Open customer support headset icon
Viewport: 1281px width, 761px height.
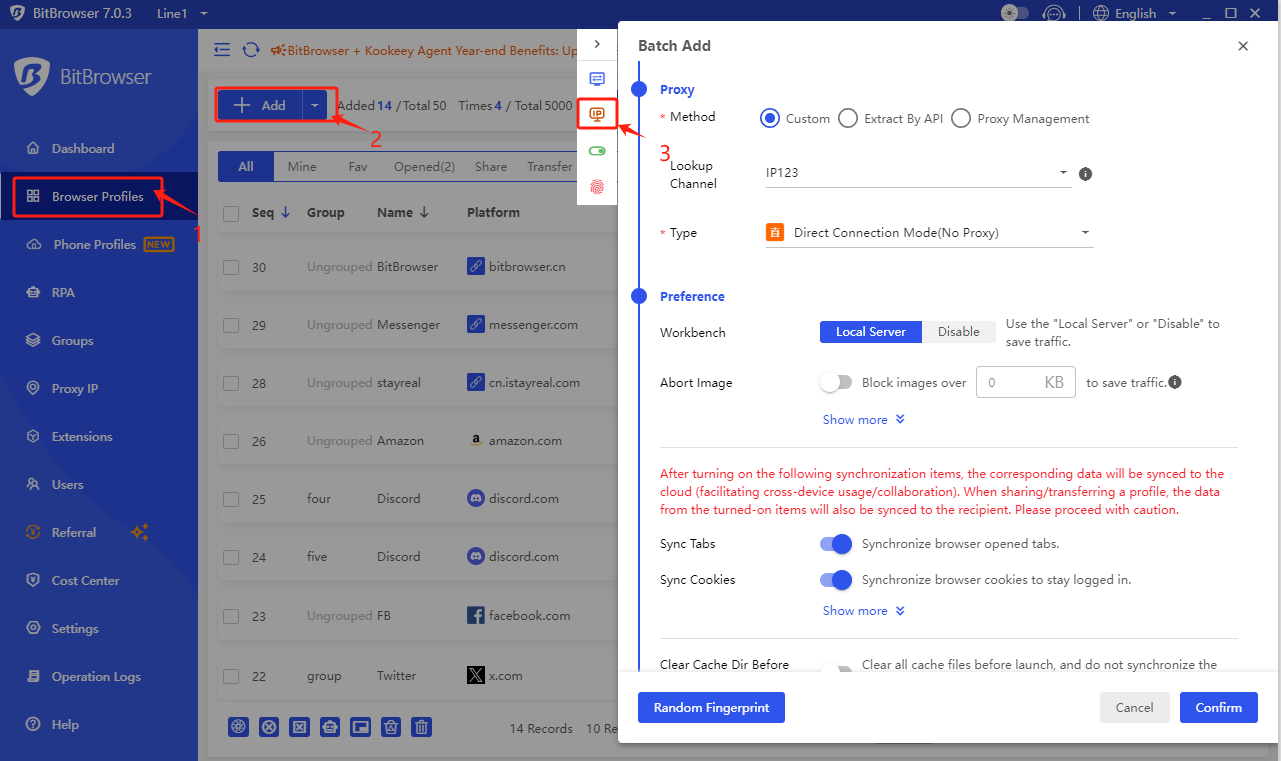[x=1053, y=13]
